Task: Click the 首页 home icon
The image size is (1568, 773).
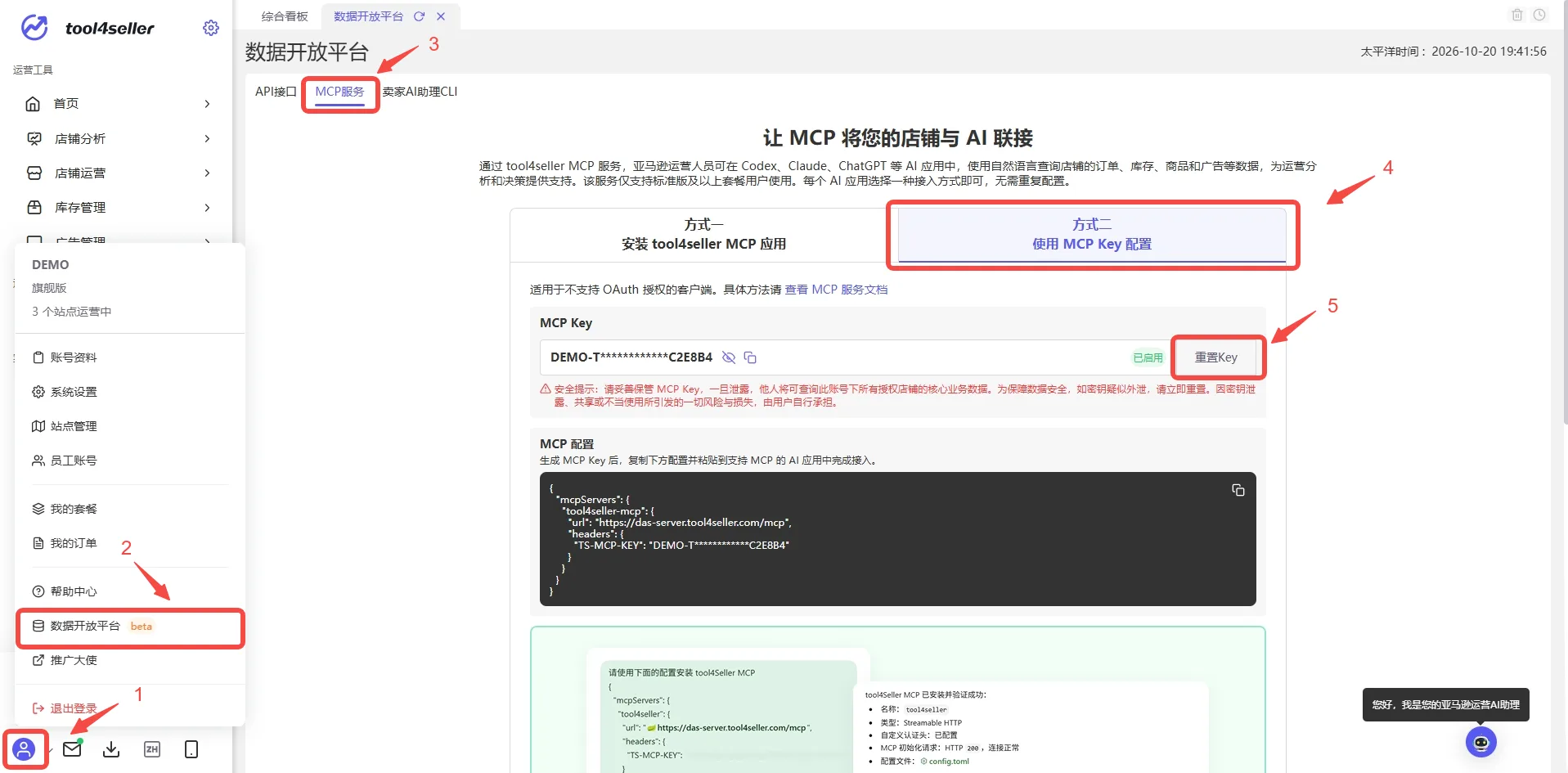Action: click(33, 104)
